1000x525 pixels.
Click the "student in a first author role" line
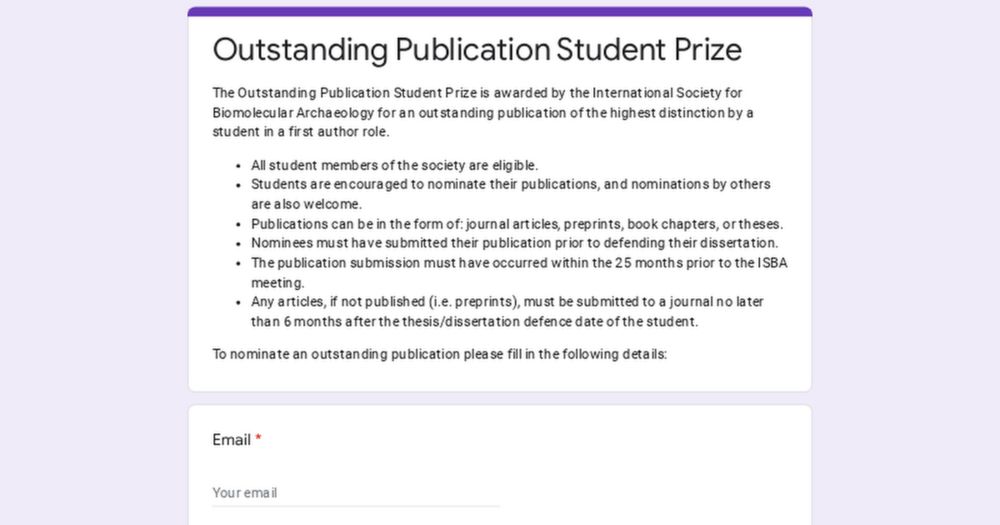[300, 132]
